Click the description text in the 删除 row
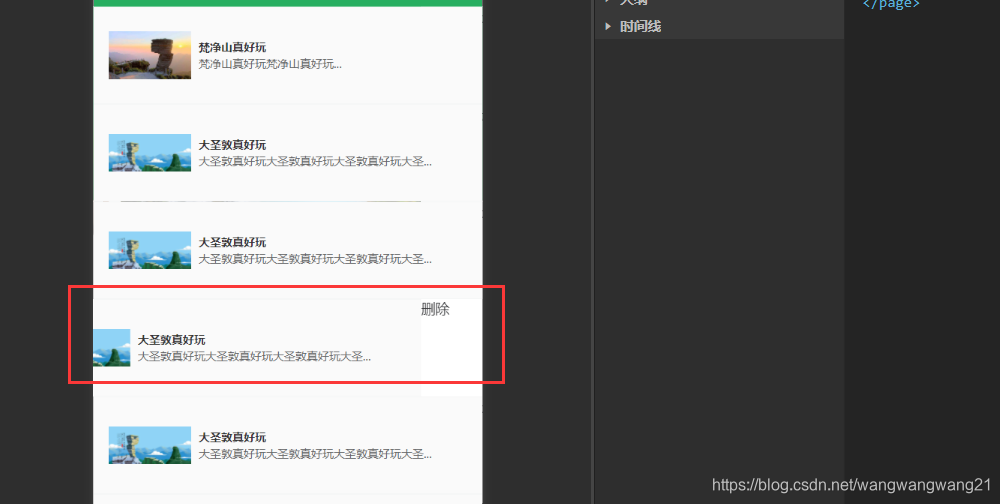The image size is (1000, 504). click(254, 356)
